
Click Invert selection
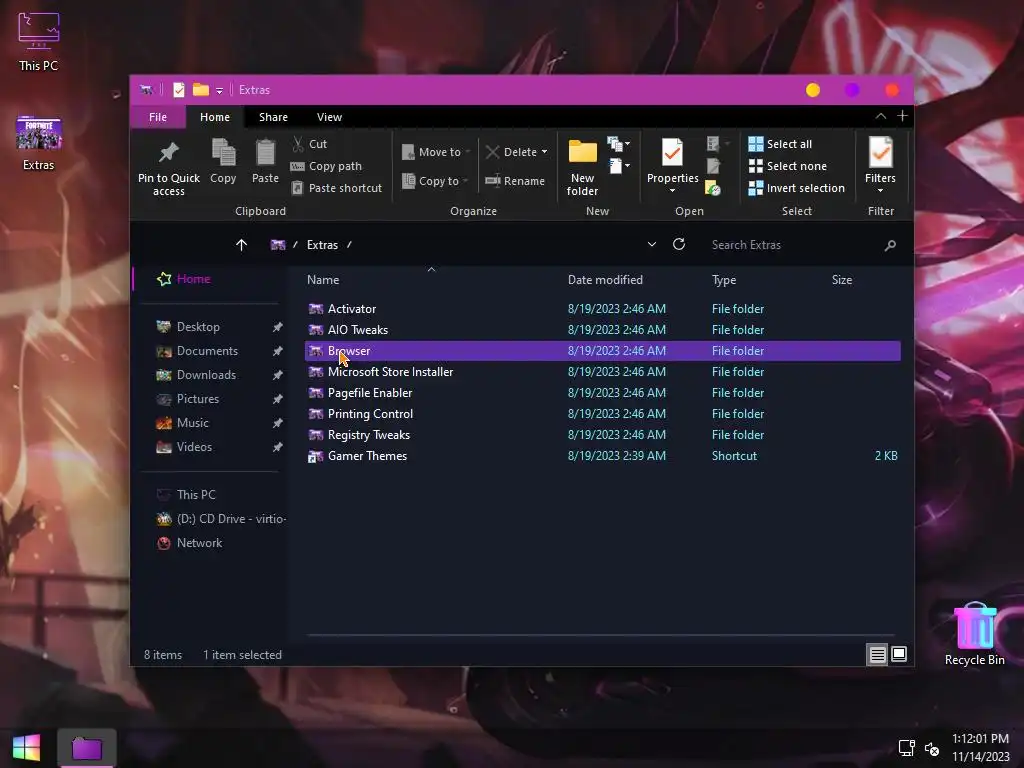click(797, 188)
